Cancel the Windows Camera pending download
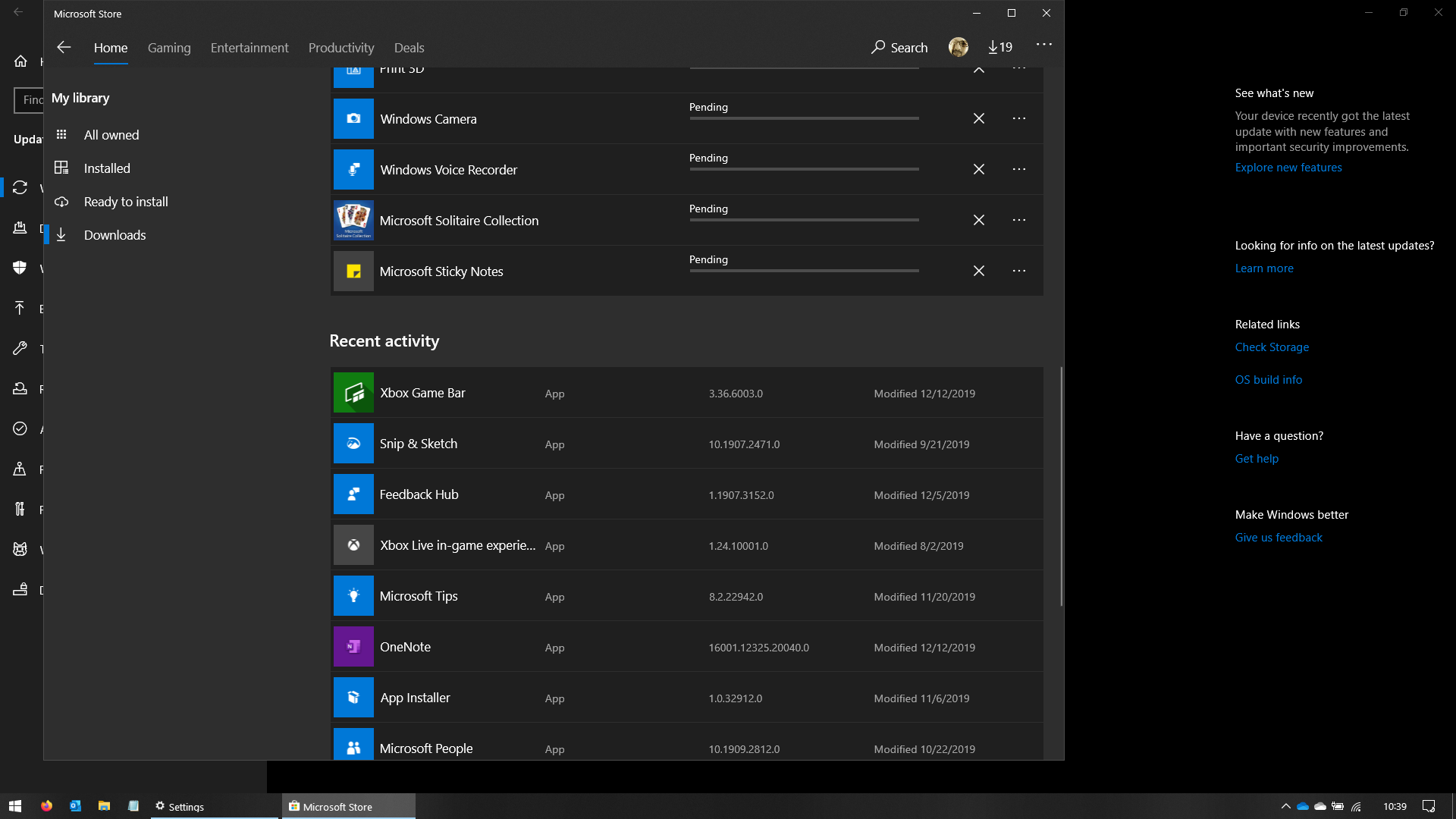 click(979, 118)
